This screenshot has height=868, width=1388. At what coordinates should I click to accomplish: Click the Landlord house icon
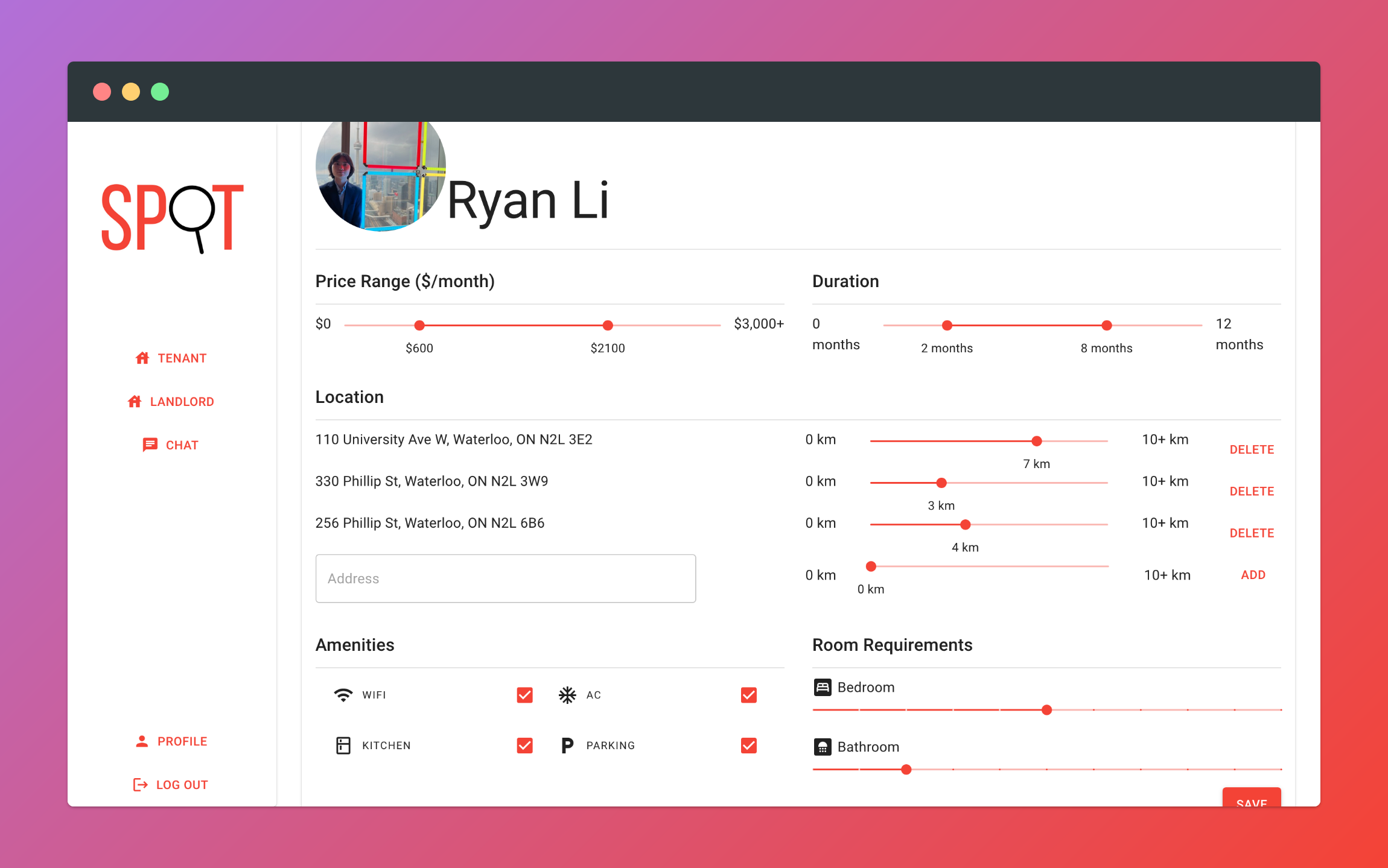click(135, 402)
